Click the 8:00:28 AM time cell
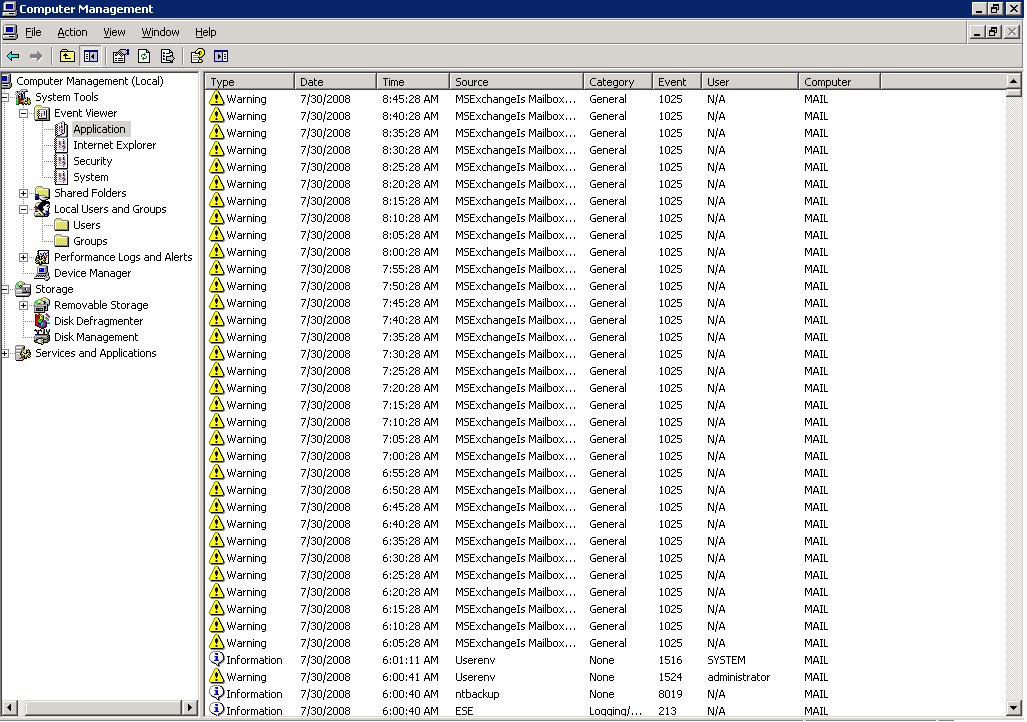The height and width of the screenshot is (722, 1027). (410, 252)
